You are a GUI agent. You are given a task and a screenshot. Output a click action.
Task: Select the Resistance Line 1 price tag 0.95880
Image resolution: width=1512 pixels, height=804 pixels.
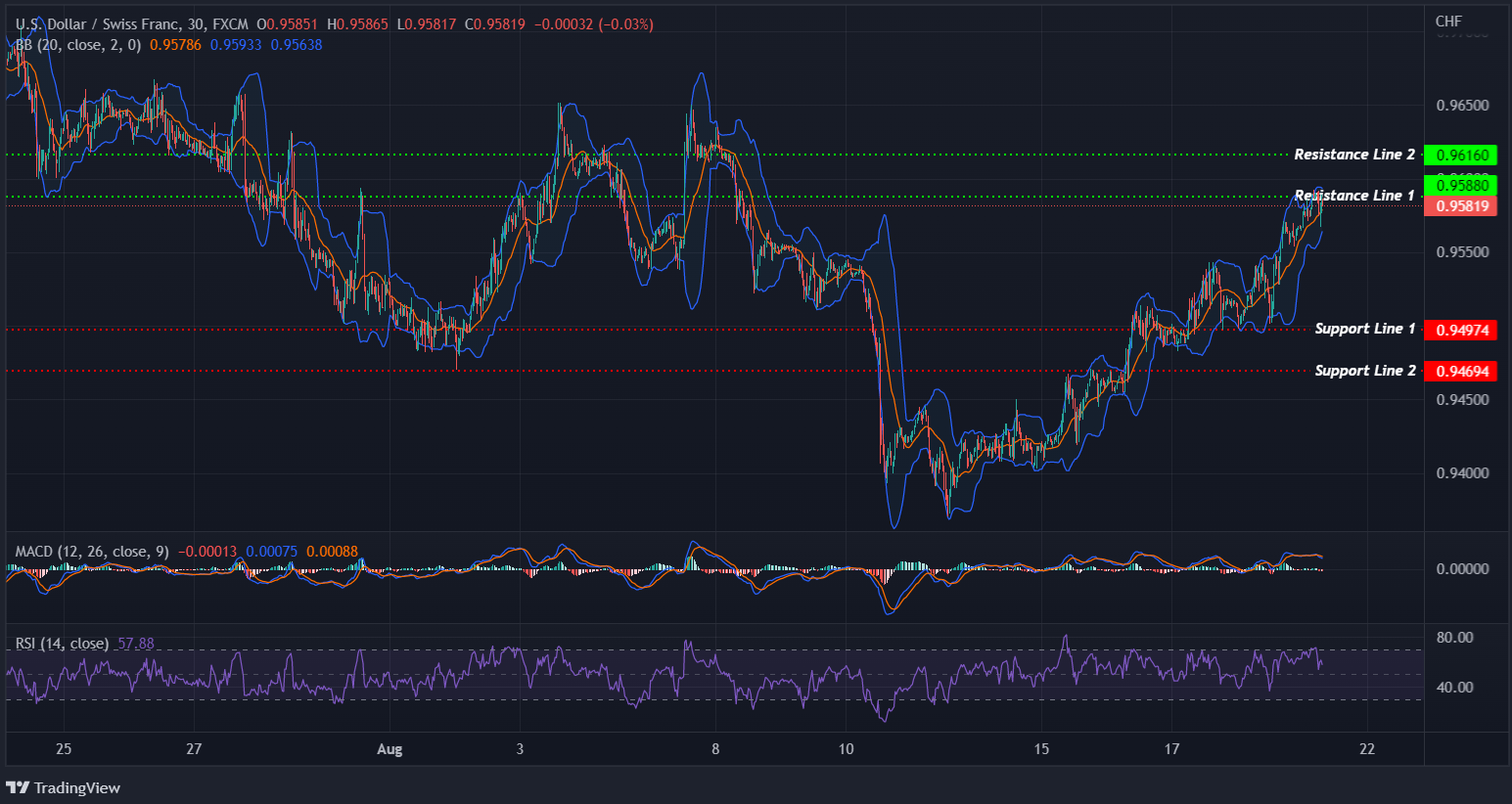coord(1460,185)
